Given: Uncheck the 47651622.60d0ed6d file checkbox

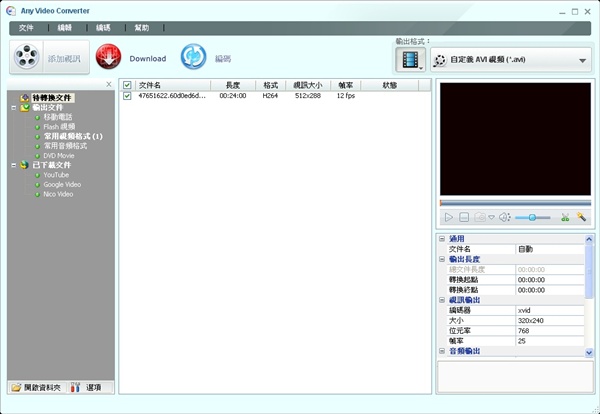Looking at the screenshot, I should click(127, 96).
